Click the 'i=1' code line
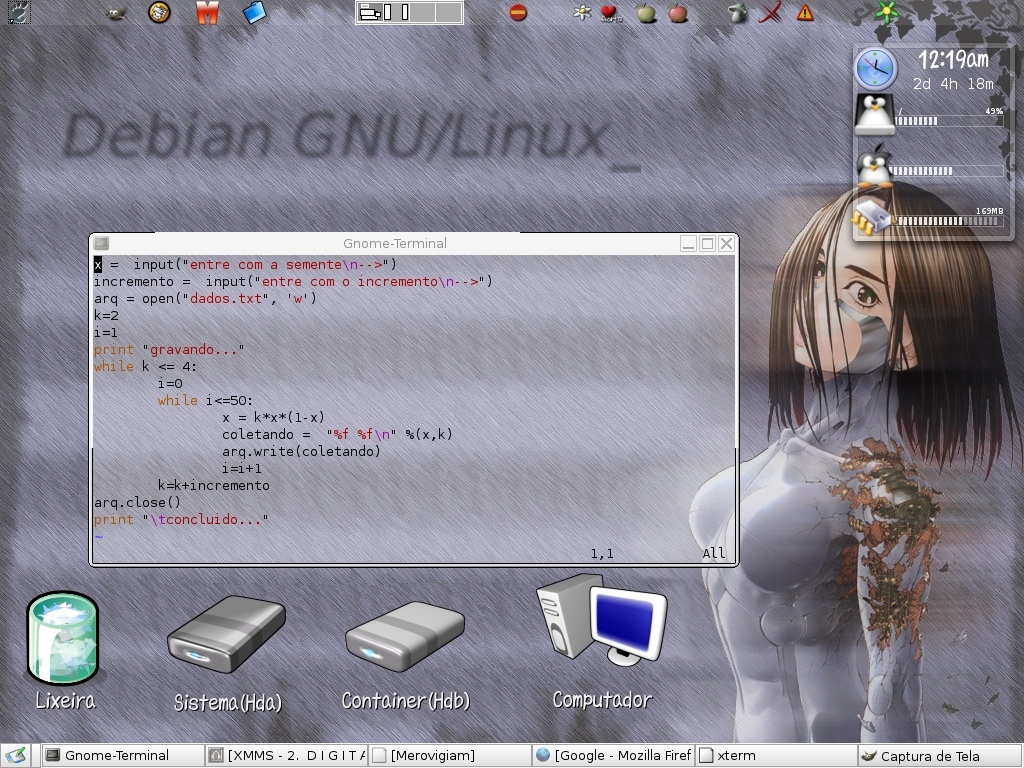1024x768 pixels. 106,332
